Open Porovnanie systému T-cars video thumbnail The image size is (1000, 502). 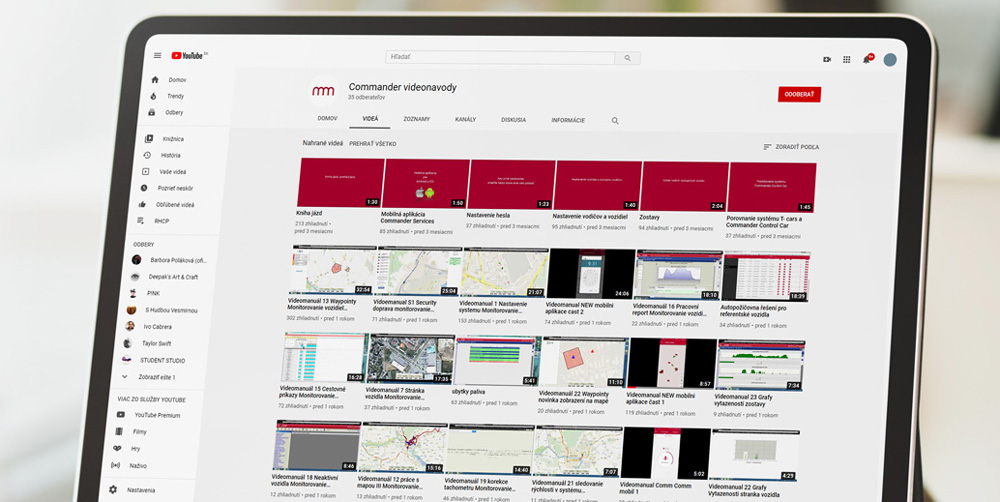click(x=772, y=188)
